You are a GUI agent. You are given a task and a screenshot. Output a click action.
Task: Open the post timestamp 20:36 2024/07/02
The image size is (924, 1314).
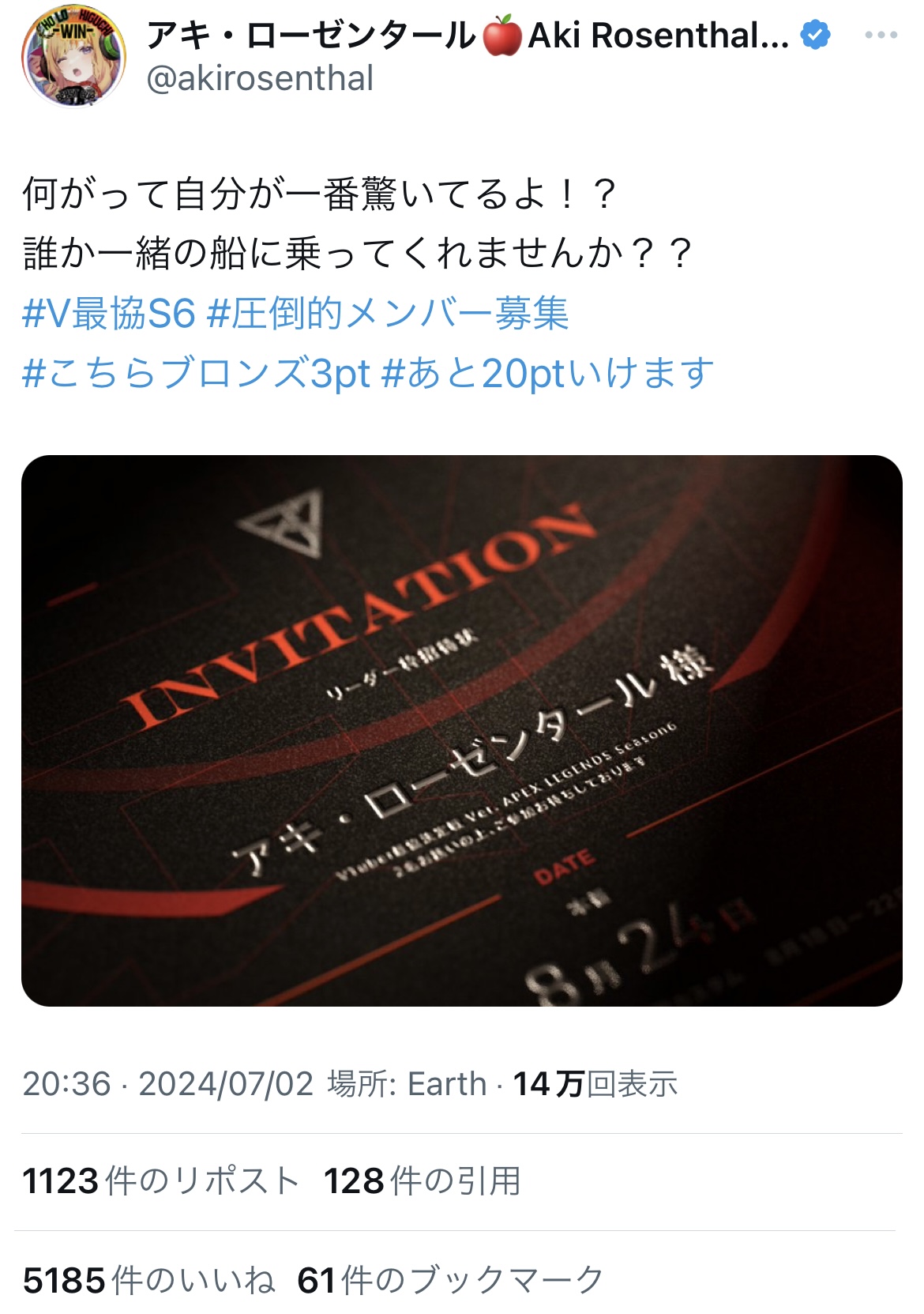167,1083
